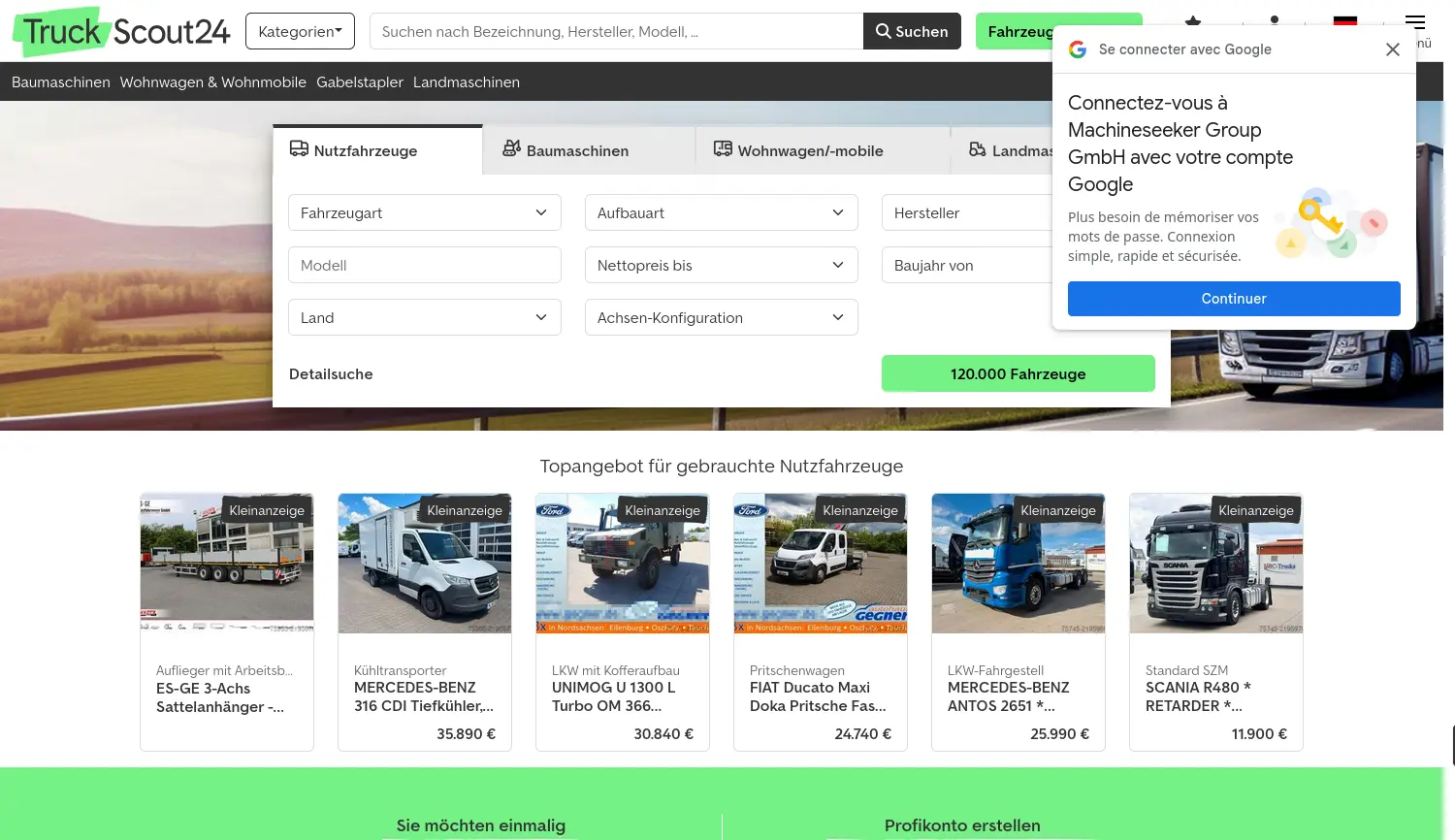Click the 25.990 € price

[1059, 734]
